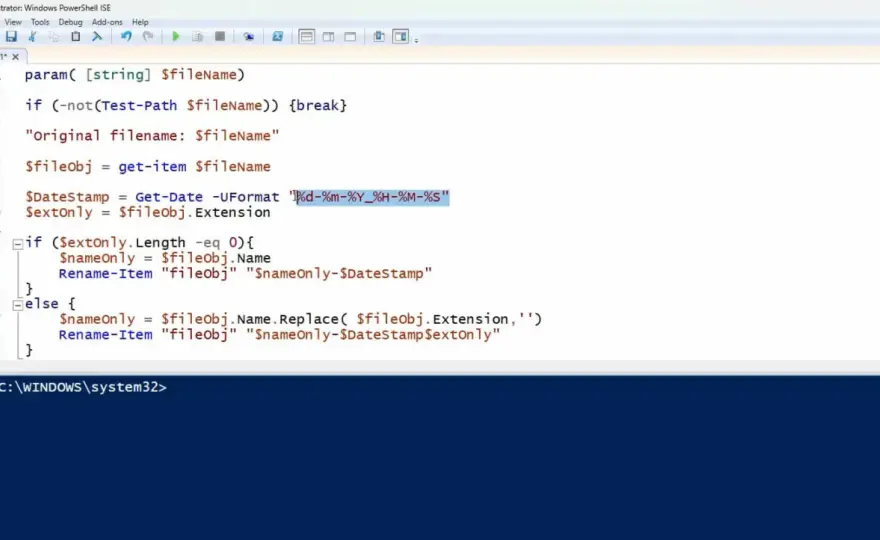Click the Copy icon in toolbar

tap(54, 36)
